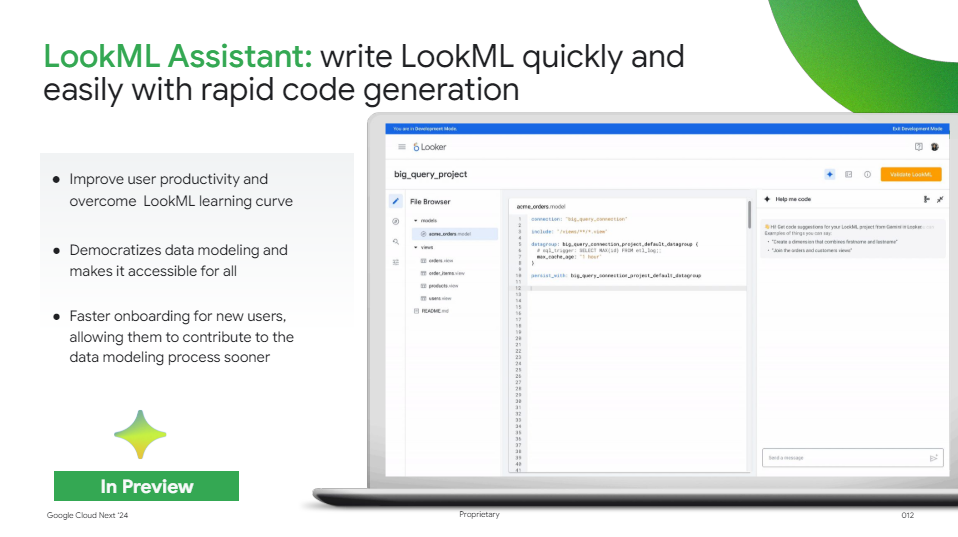Screen dimensions: 958x537
Task: Collapse the Help me code panel
Action: tap(940, 199)
